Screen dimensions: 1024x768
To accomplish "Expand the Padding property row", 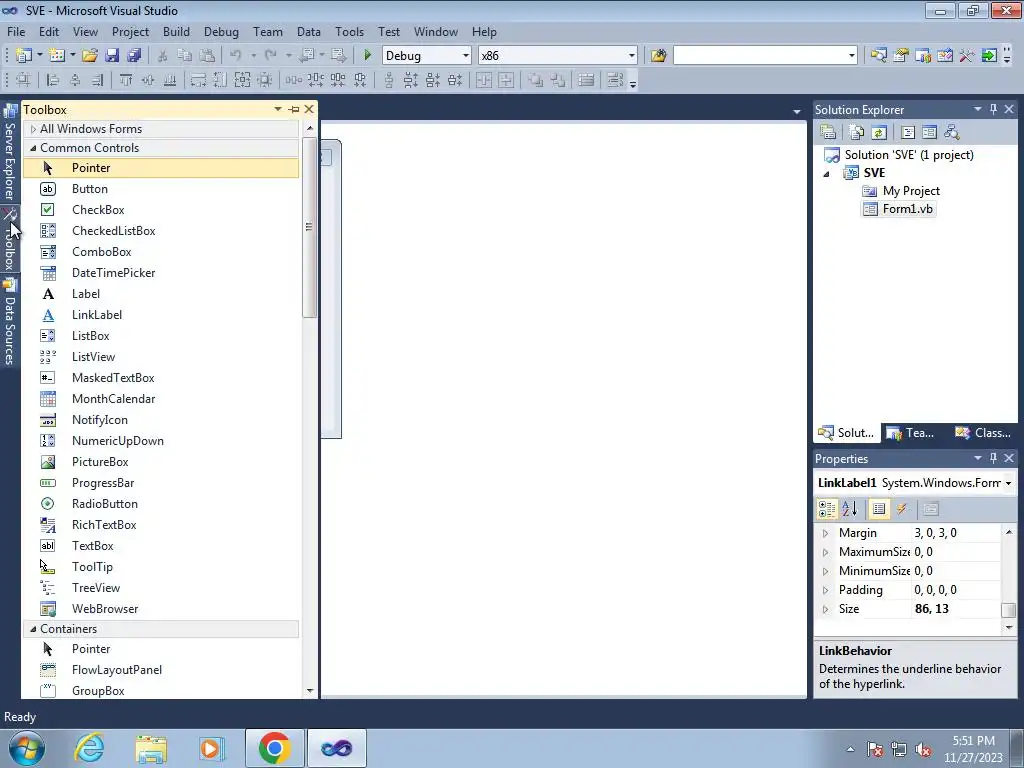I will tap(825, 590).
